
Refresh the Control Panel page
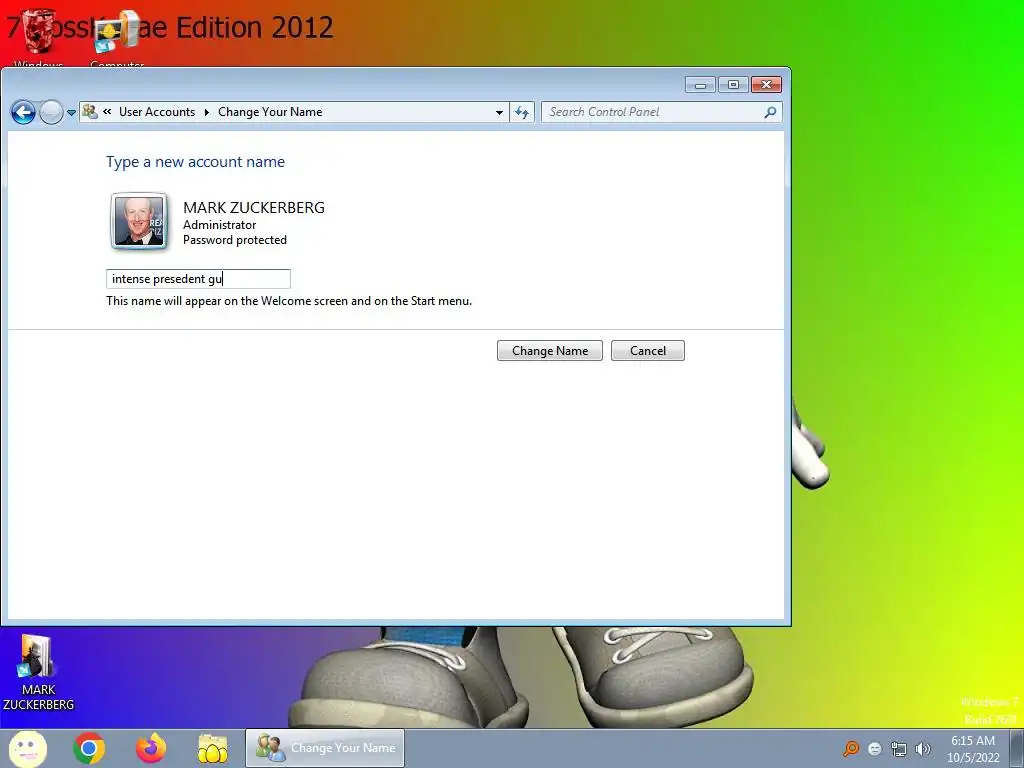click(521, 112)
